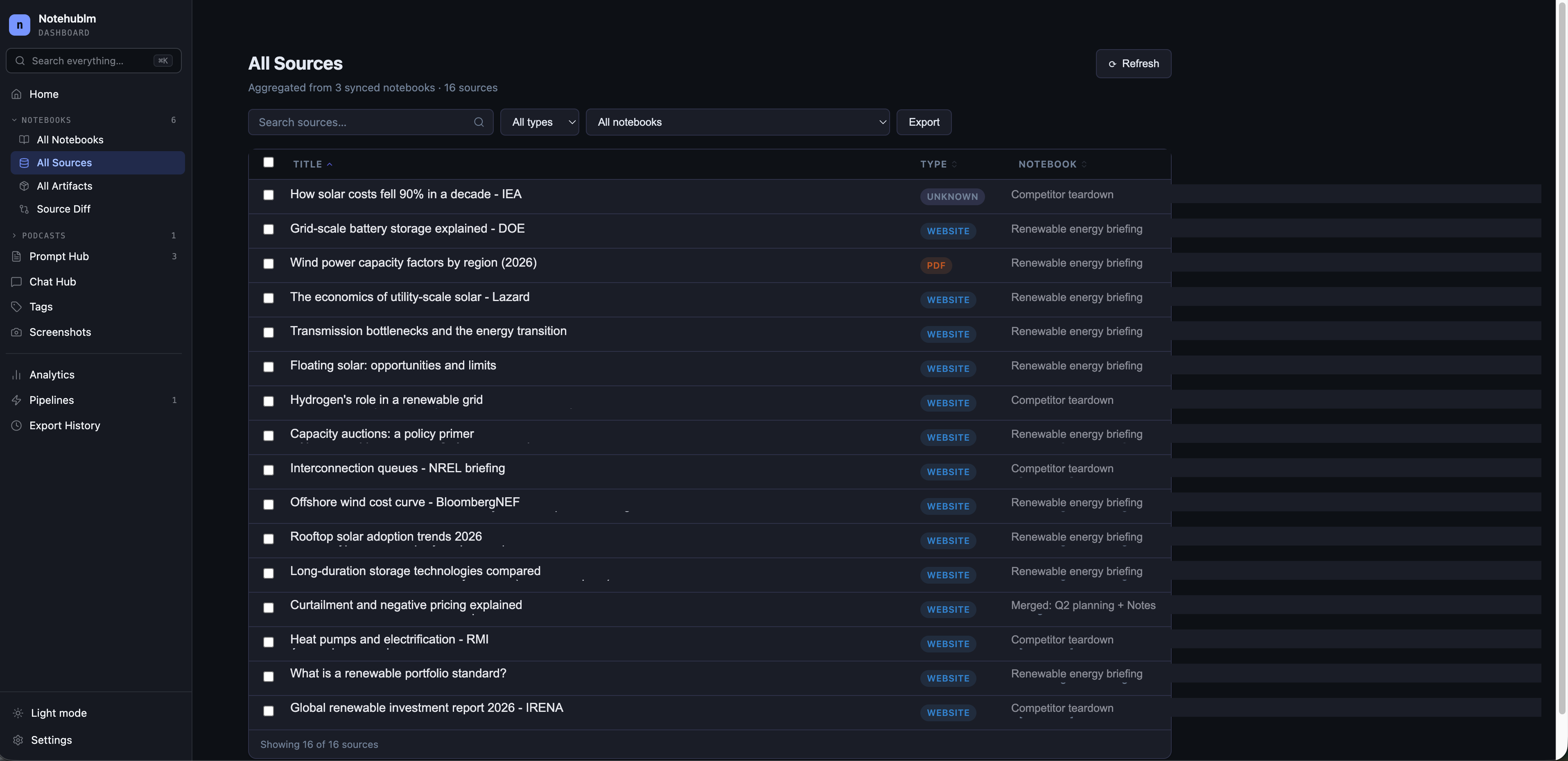Click 'Merged: Q2 planning + Notes' notebook cell
1568x761 pixels.
1083,606
